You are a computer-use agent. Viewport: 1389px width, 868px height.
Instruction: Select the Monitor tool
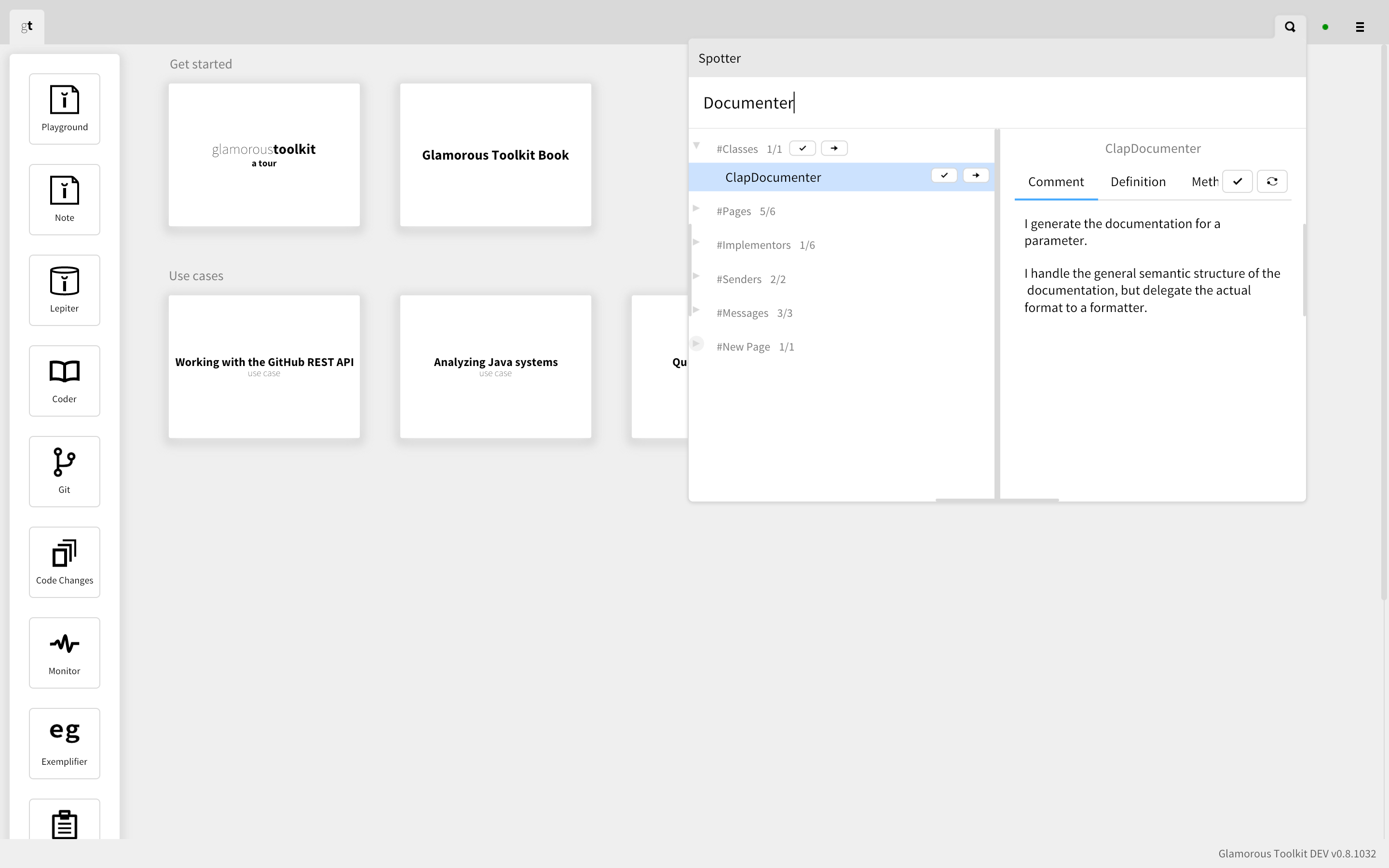pos(64,652)
